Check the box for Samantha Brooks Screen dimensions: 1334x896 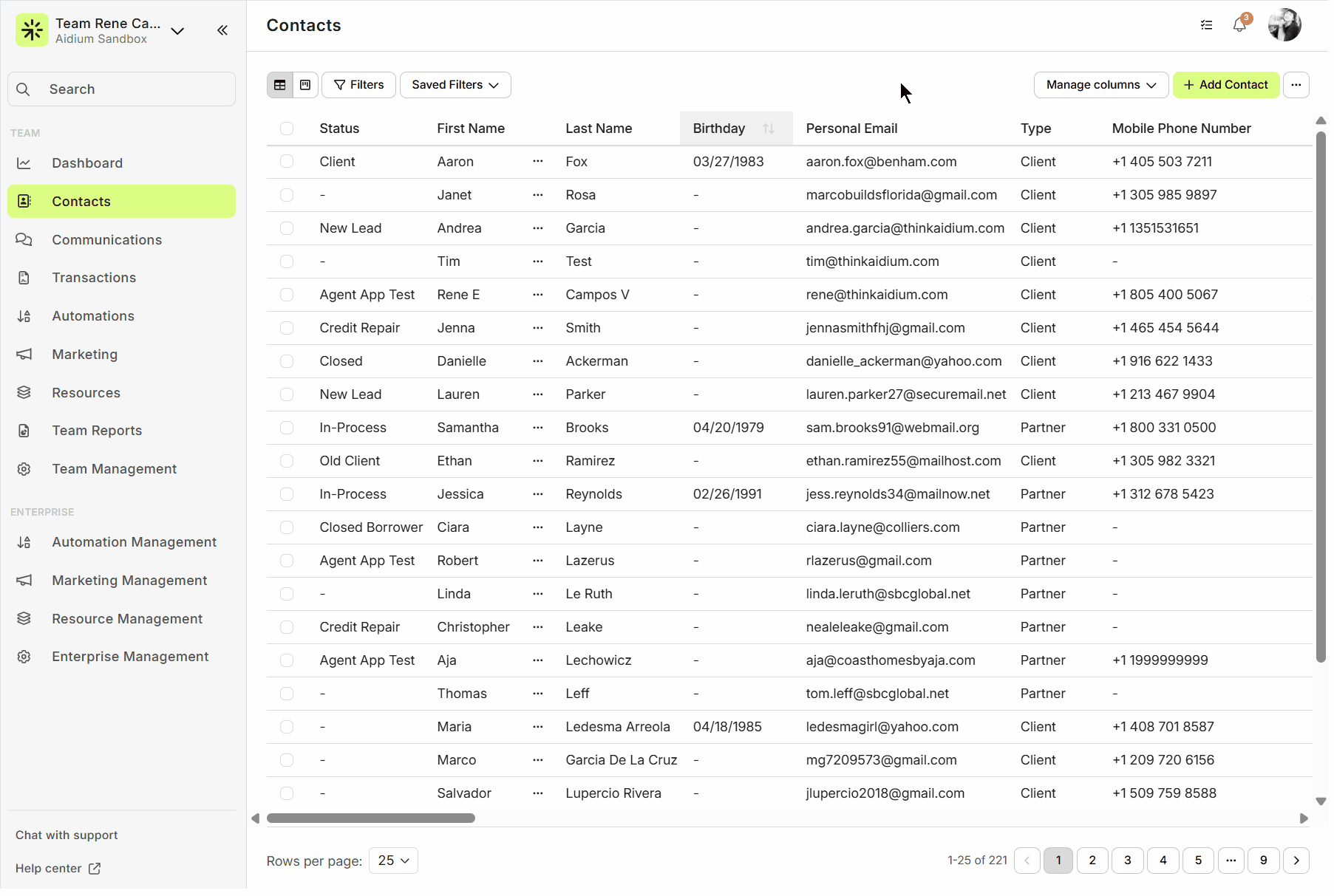[287, 428]
